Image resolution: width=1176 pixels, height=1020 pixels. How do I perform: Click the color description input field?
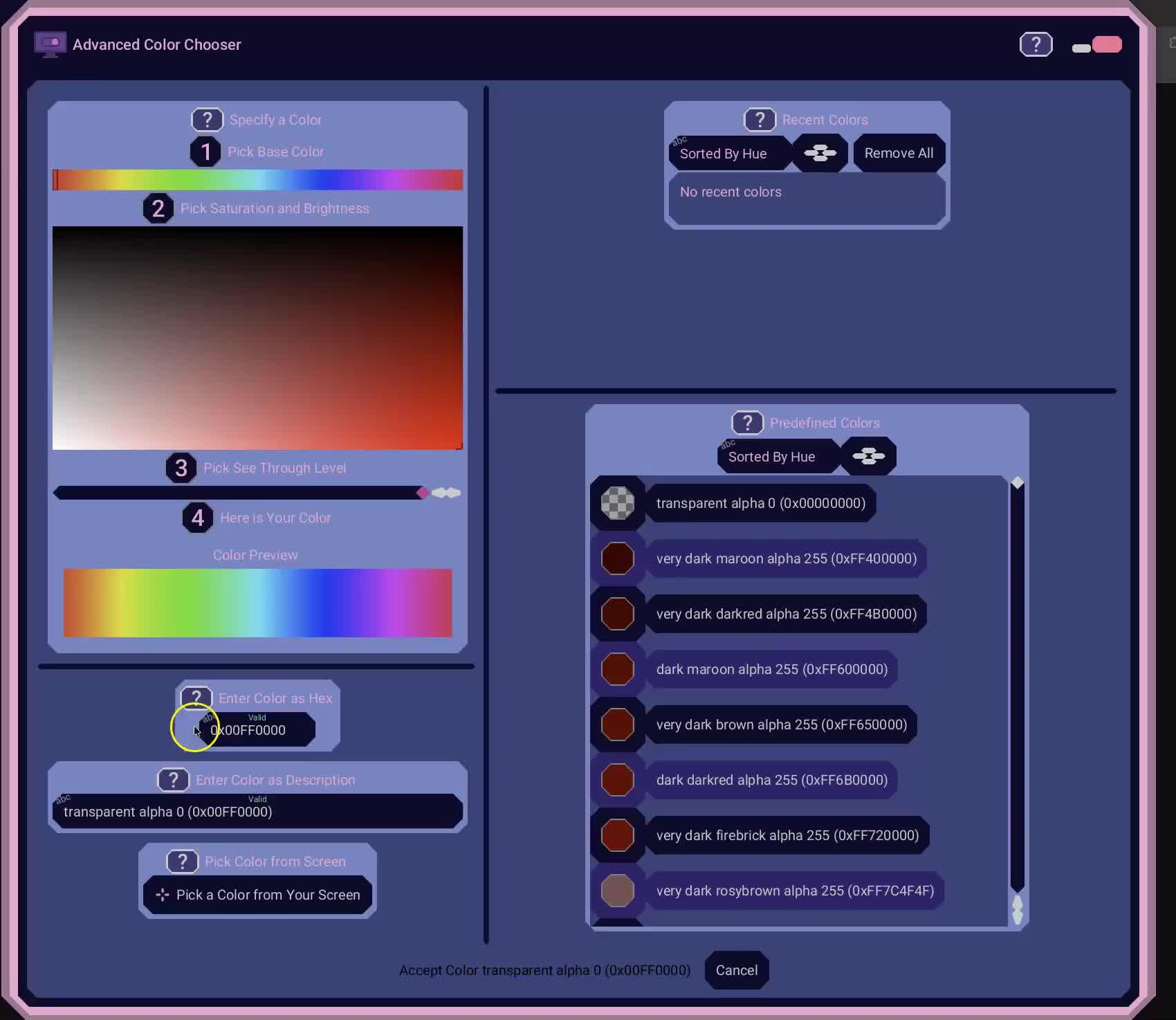257,811
